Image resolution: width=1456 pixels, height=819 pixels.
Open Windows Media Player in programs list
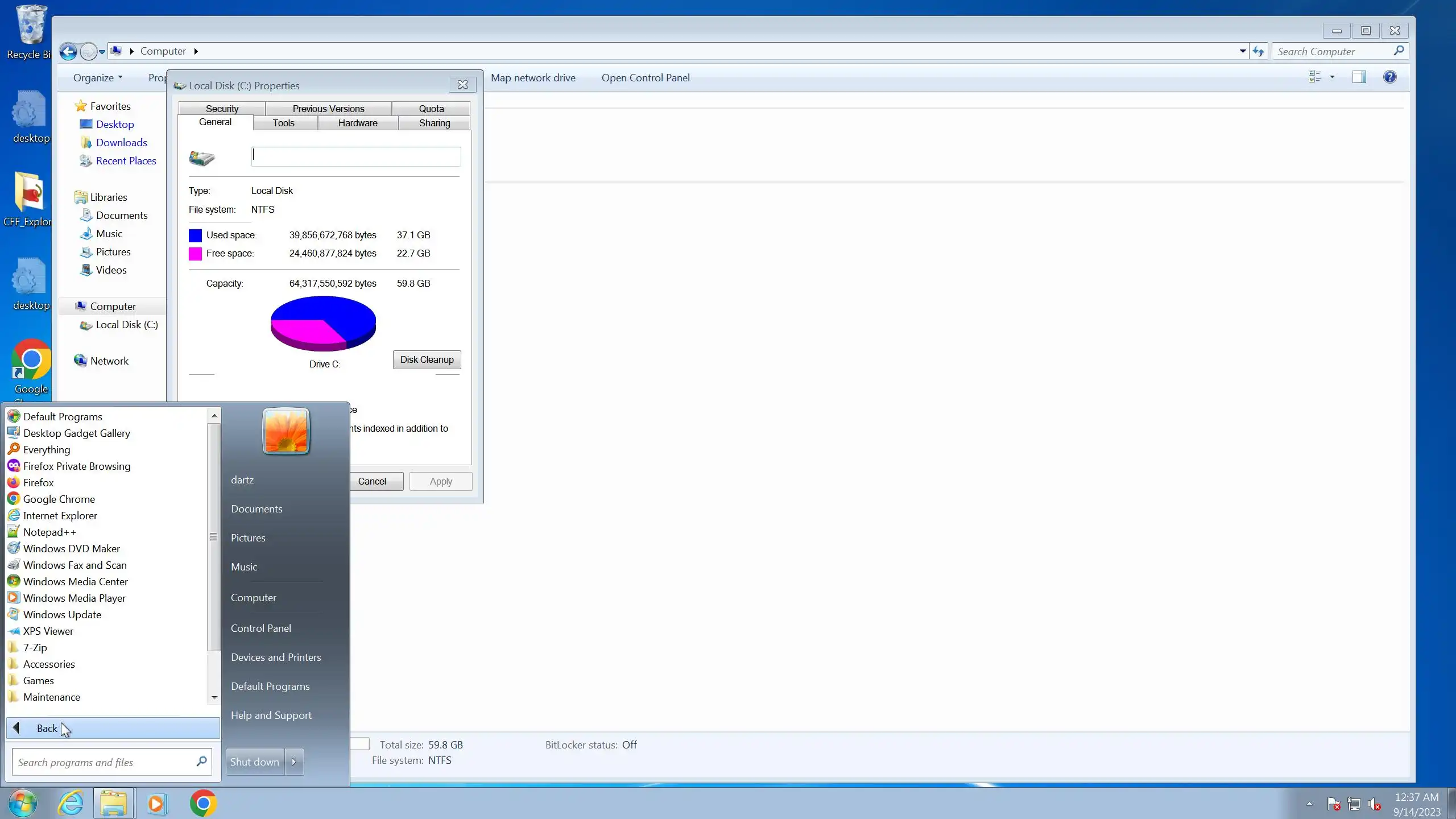(x=74, y=598)
